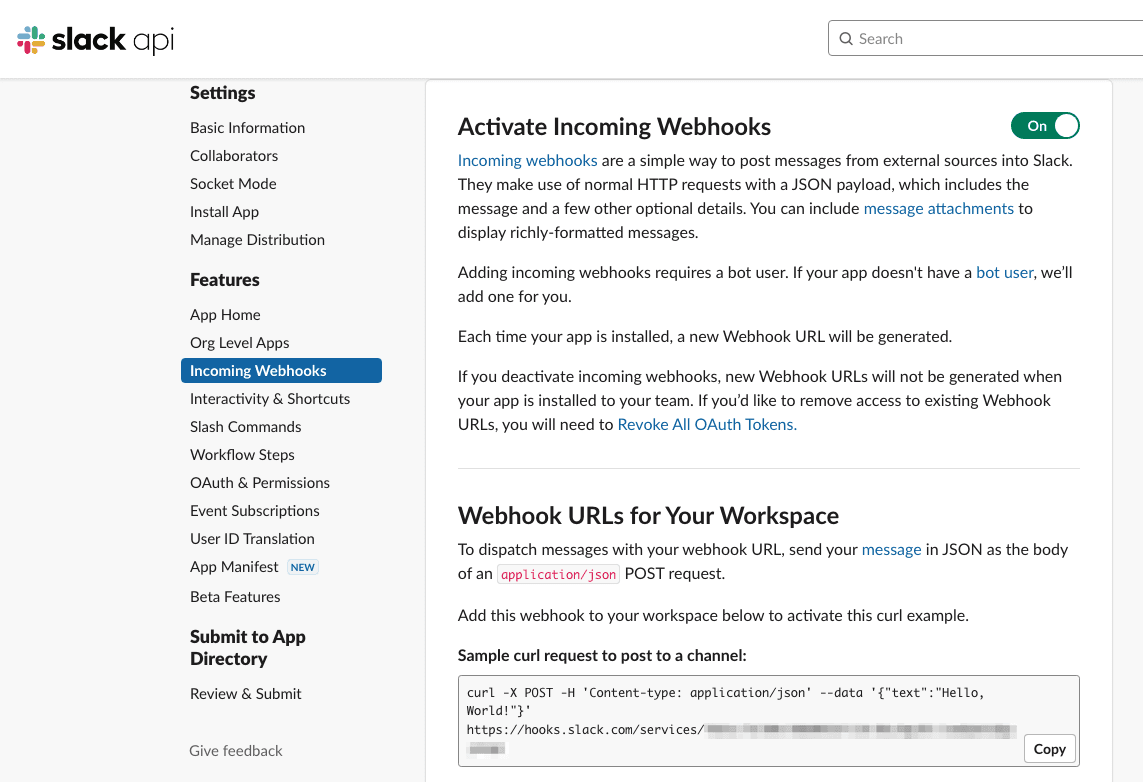
Task: Toggle off Activate Incoming Webhooks
Action: click(1045, 126)
